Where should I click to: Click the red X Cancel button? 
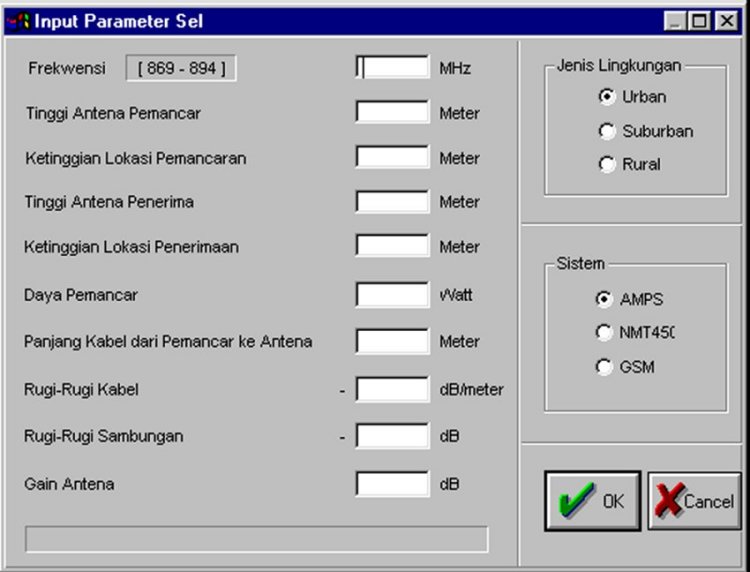tap(694, 501)
